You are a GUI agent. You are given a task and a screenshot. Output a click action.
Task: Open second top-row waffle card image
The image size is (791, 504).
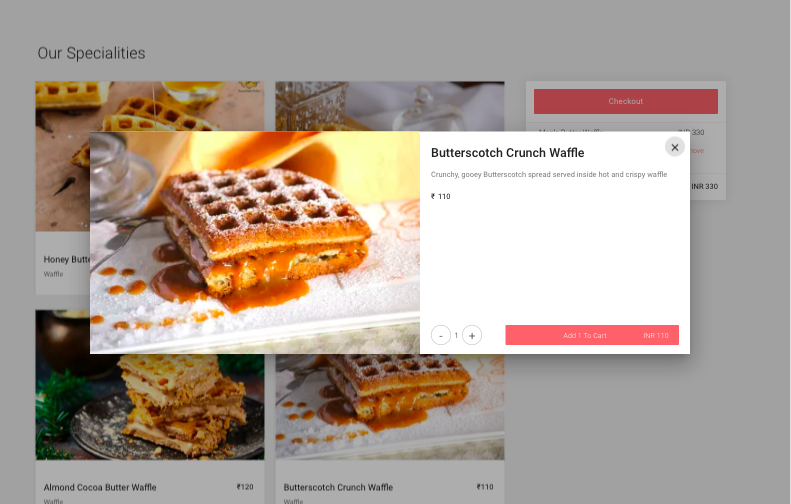coord(389,106)
